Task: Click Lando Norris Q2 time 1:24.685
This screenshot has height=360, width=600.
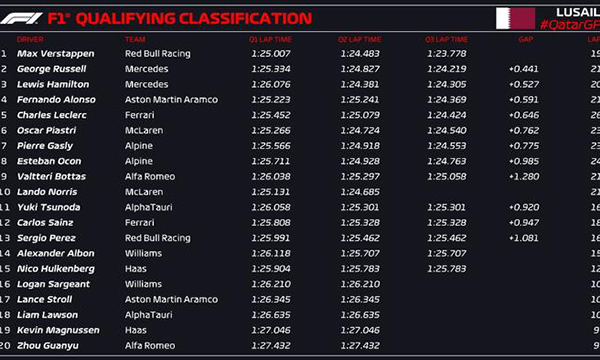Action: coord(360,192)
